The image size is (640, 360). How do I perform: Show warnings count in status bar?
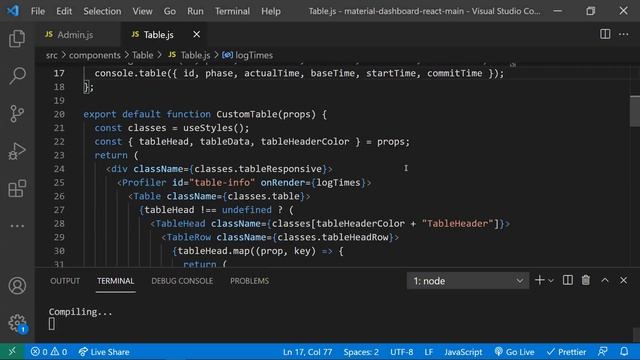(59, 351)
